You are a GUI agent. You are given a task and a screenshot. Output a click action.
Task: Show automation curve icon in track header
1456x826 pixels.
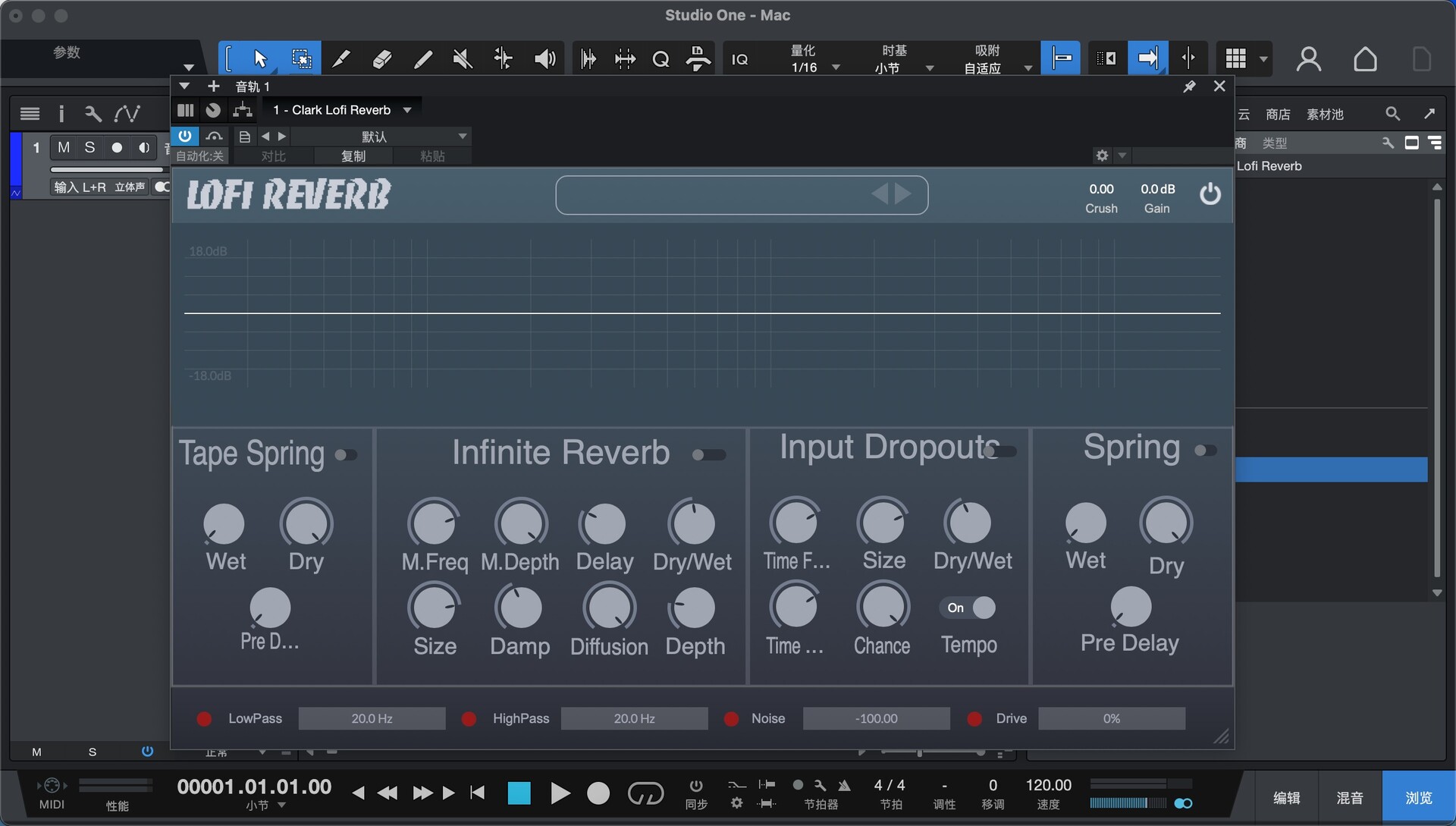pos(127,114)
